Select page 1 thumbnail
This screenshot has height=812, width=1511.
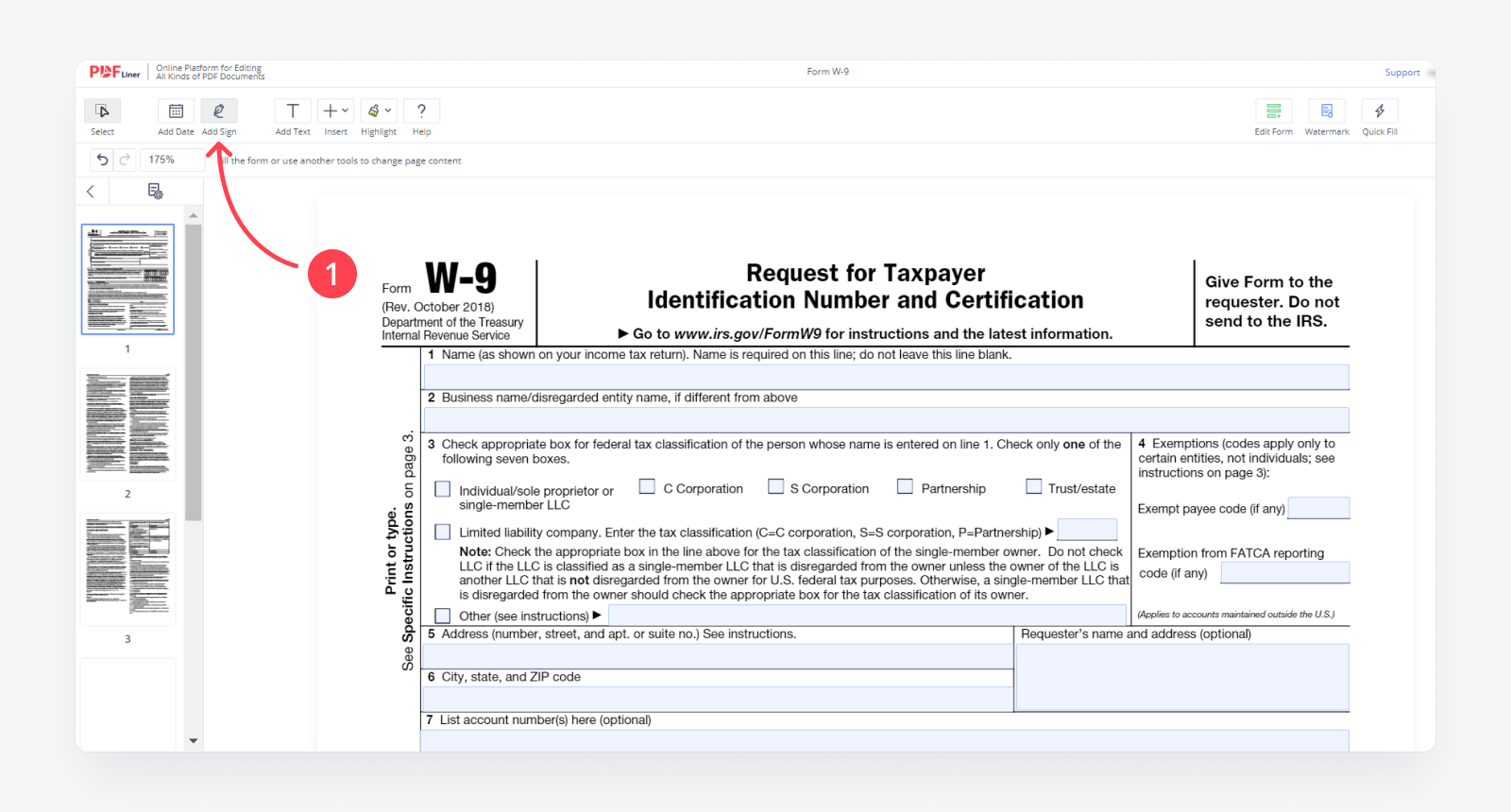pos(127,279)
